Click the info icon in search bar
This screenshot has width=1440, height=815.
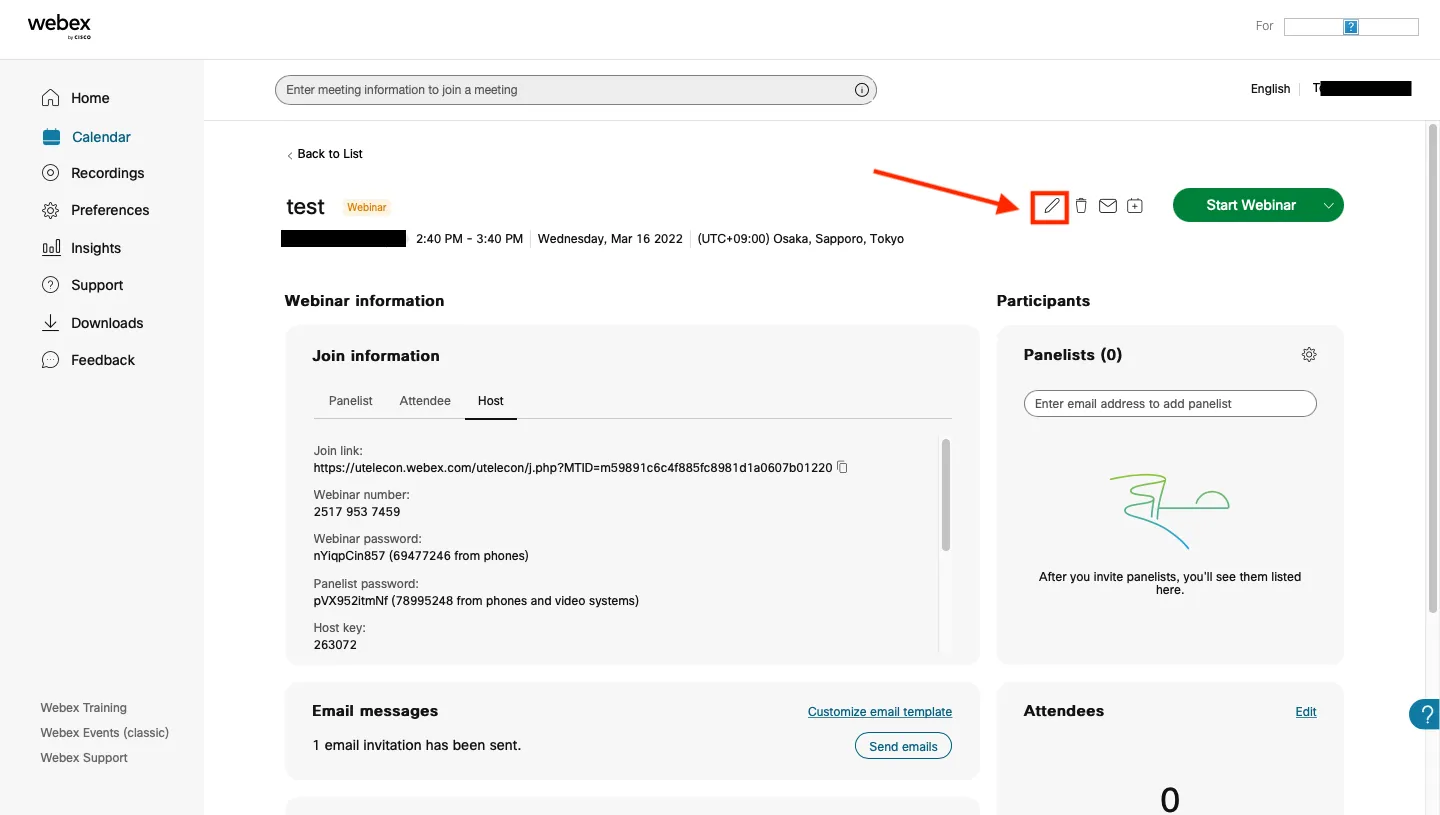(861, 90)
